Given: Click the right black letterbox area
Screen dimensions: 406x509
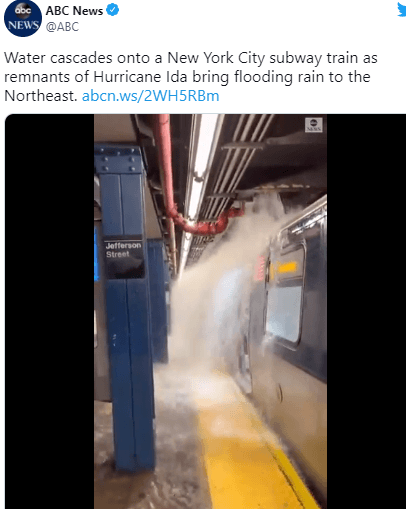Looking at the screenshot, I should (366, 311).
